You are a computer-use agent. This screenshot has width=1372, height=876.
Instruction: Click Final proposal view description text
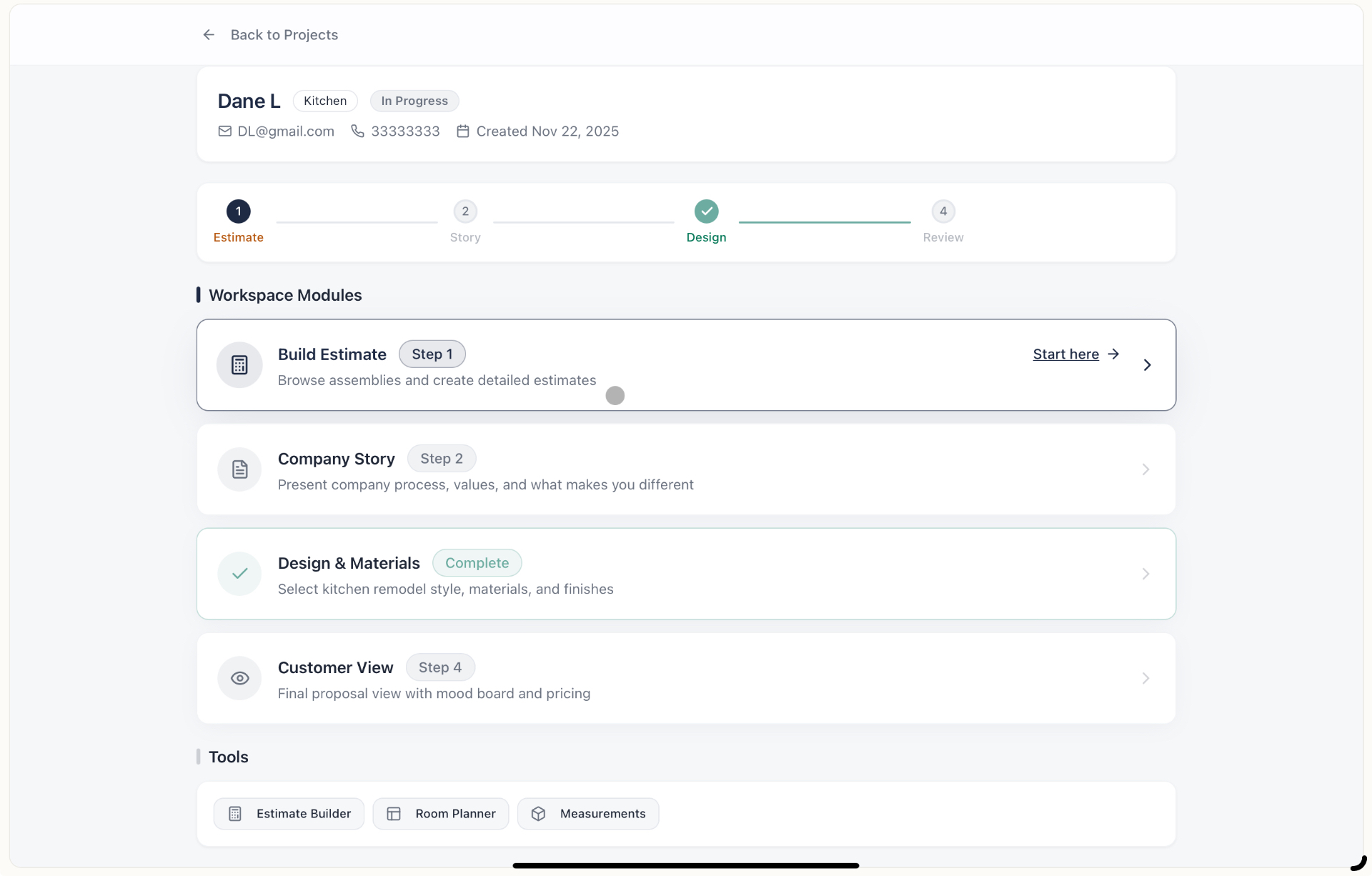tap(434, 693)
